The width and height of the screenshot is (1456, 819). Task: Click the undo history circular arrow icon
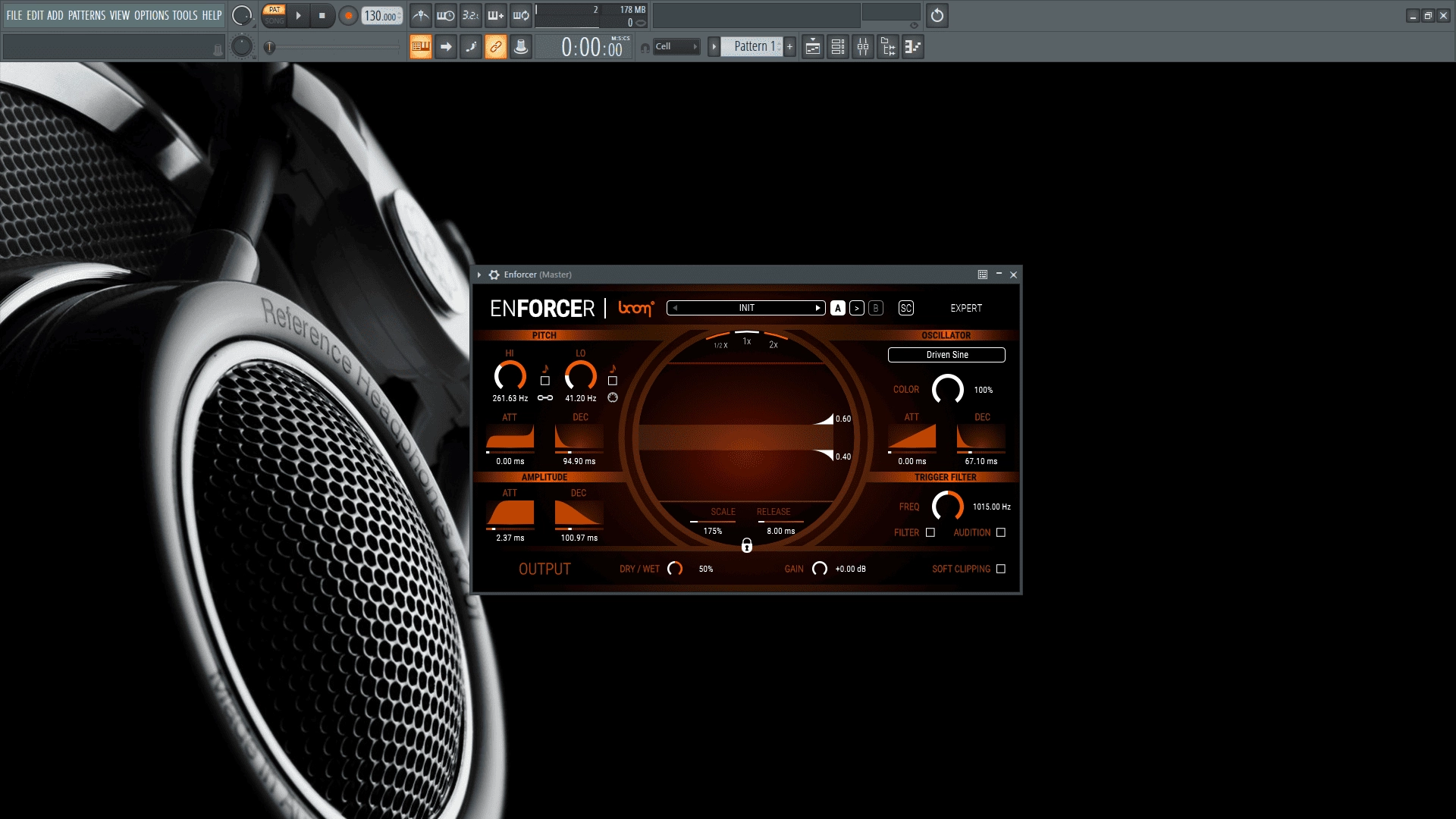[937, 15]
